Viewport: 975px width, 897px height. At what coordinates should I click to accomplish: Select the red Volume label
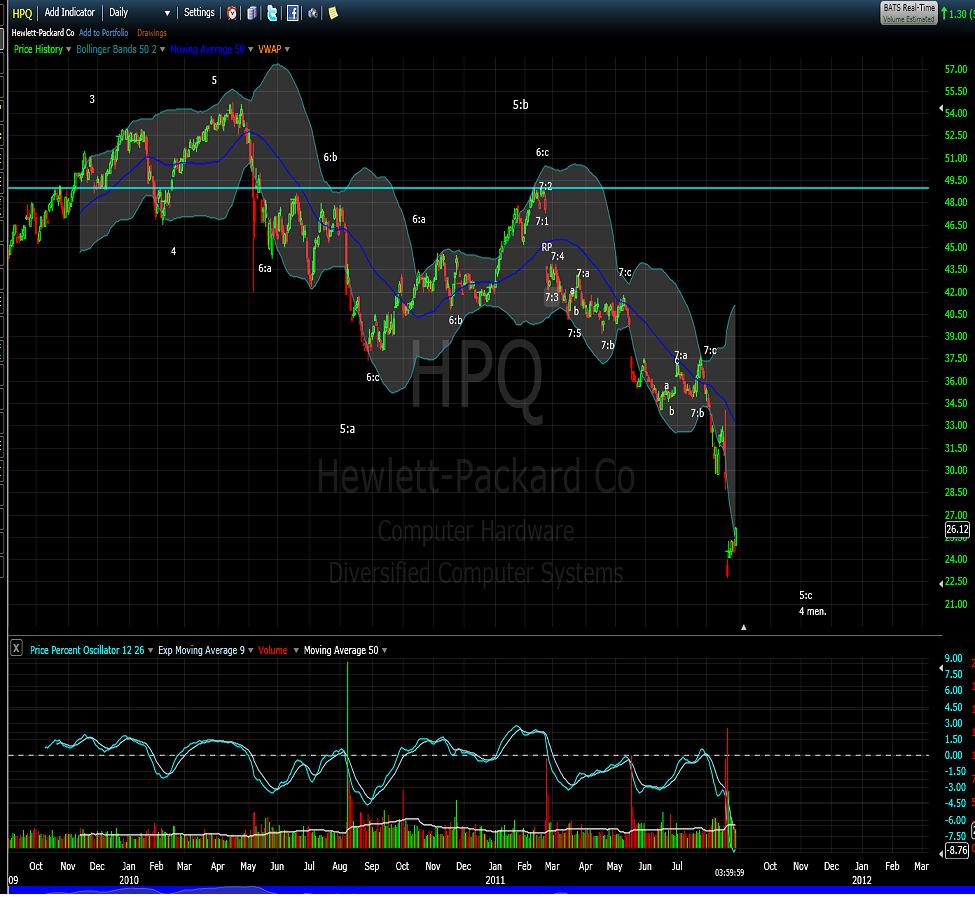click(272, 650)
